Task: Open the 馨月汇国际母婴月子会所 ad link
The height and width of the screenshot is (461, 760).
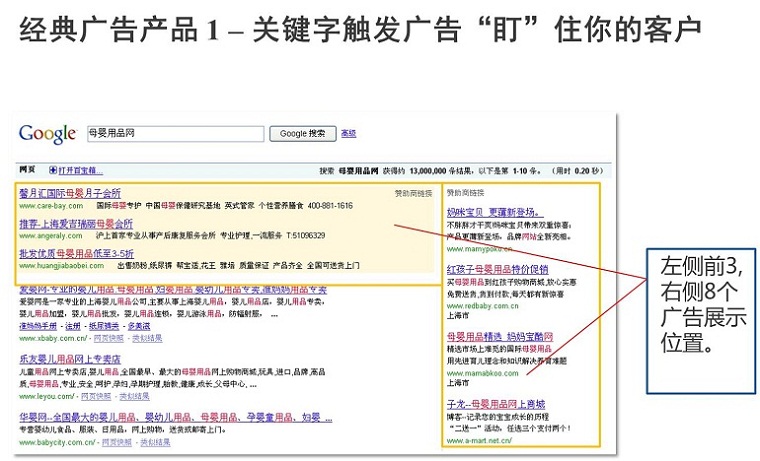Action: [70, 193]
